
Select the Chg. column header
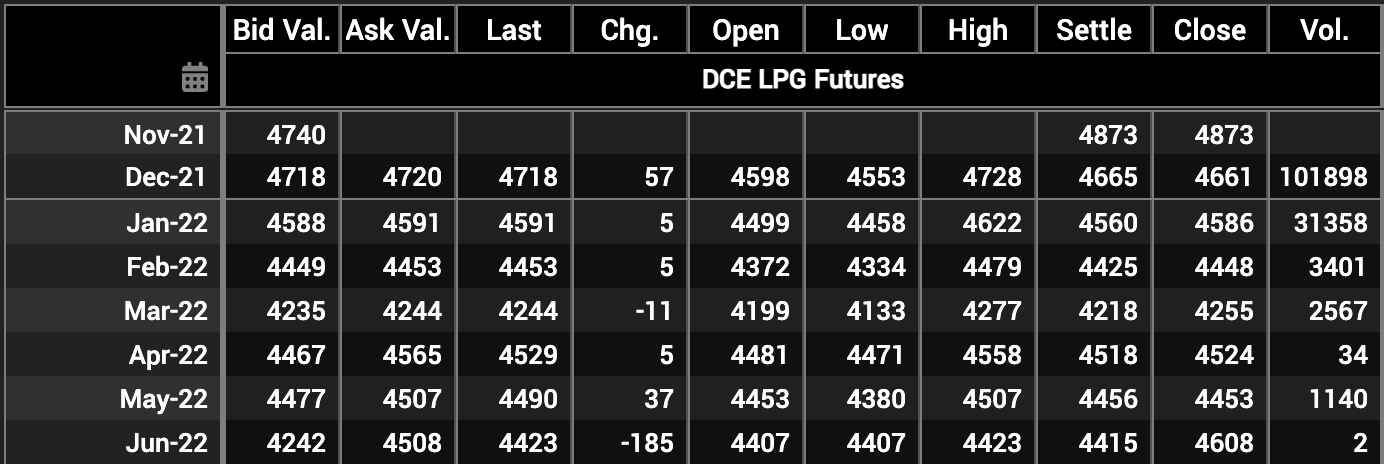coord(630,30)
